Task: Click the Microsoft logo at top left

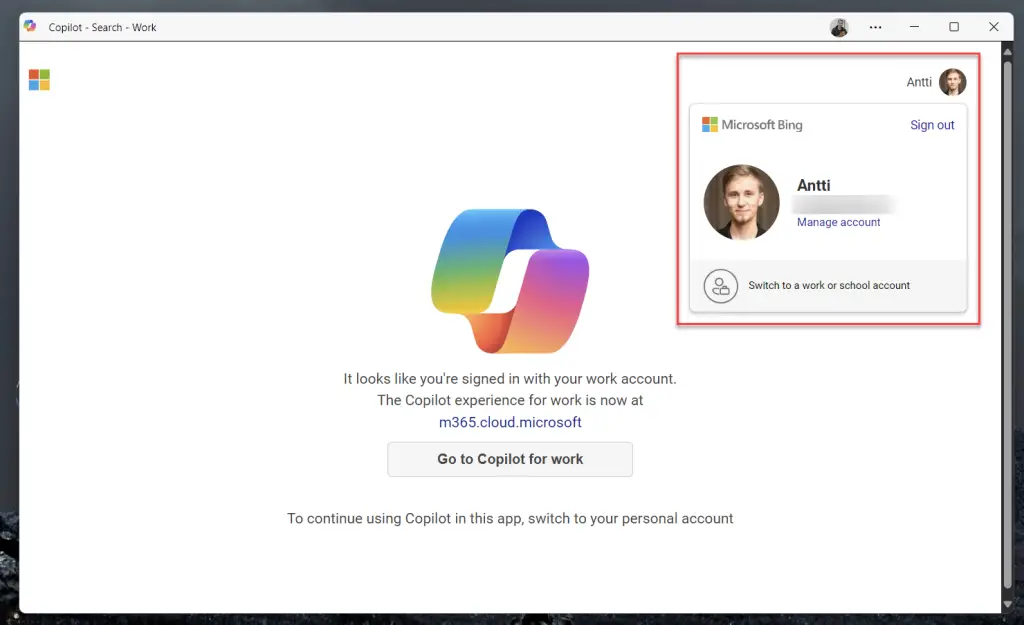Action: coord(39,80)
